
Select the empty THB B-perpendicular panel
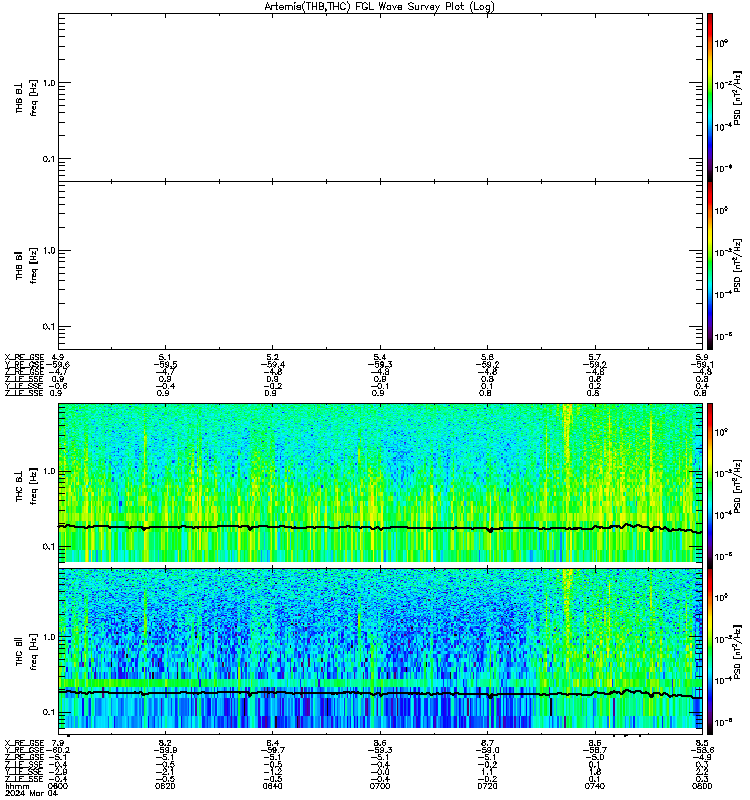coord(380,97)
